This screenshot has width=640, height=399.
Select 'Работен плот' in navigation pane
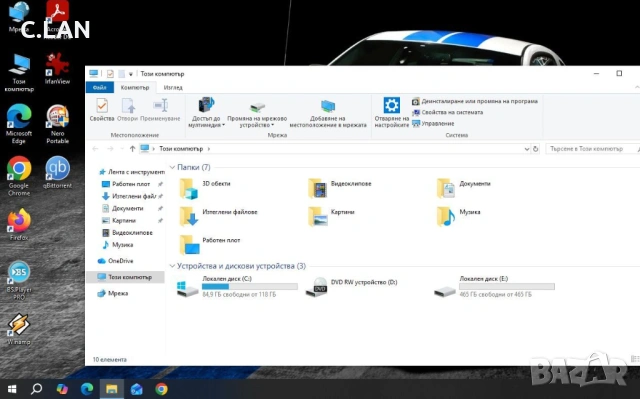click(x=132, y=184)
